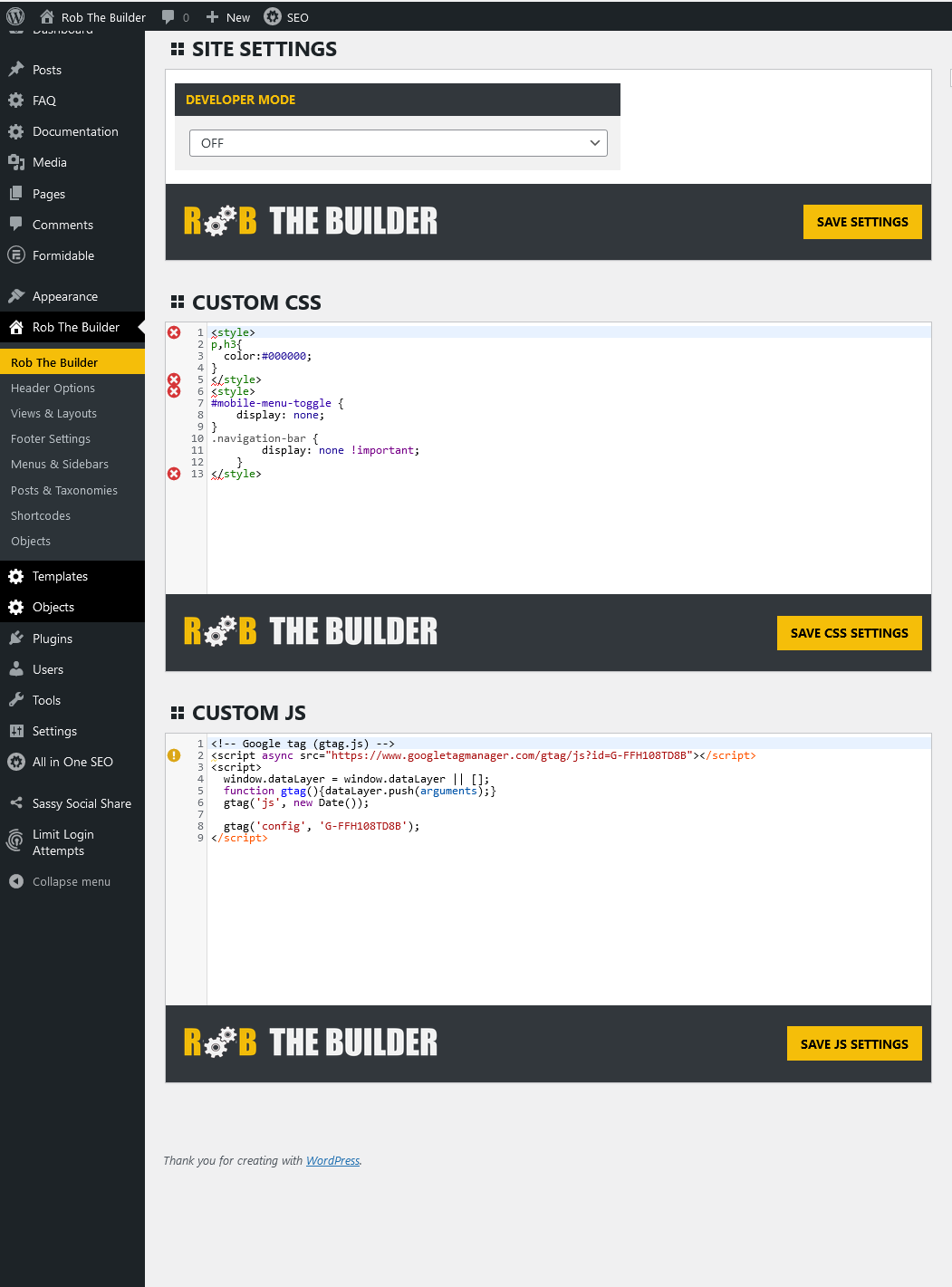Open Views & Layouts submenu item
The height and width of the screenshot is (1287, 952).
coord(53,413)
